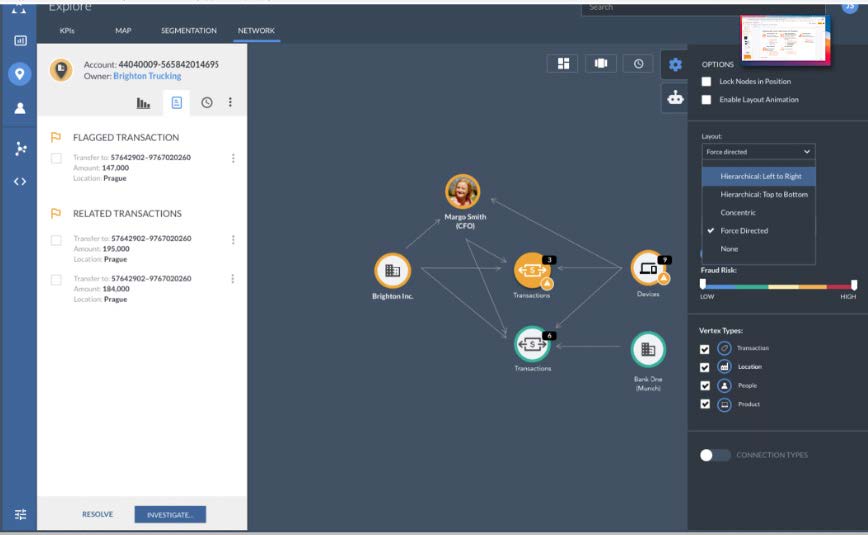Screen dimensions: 868x535
Task: Toggle the Connection Types switch
Action: click(x=715, y=455)
